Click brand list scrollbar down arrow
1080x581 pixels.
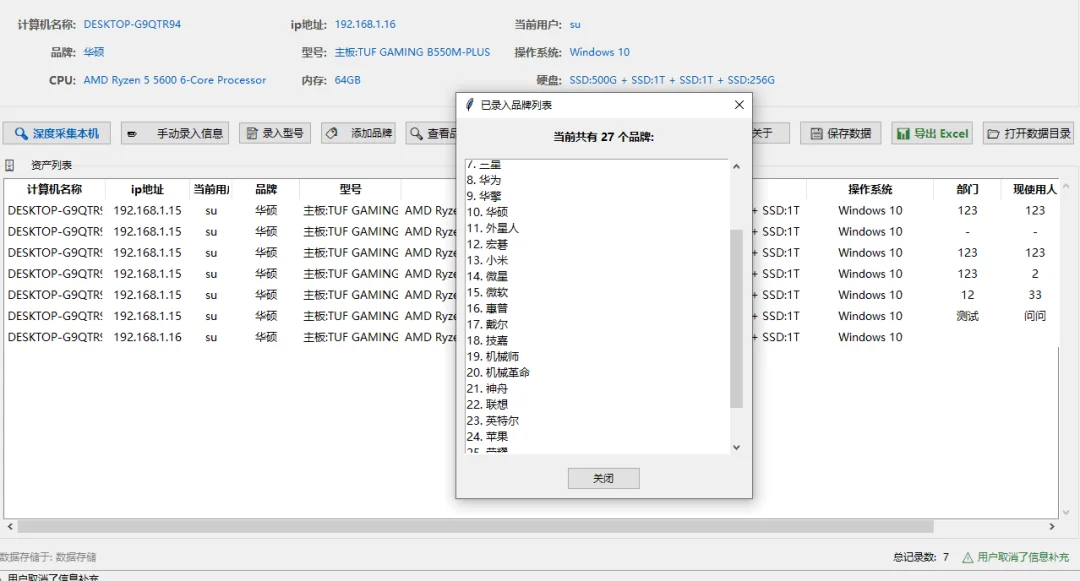click(x=736, y=447)
